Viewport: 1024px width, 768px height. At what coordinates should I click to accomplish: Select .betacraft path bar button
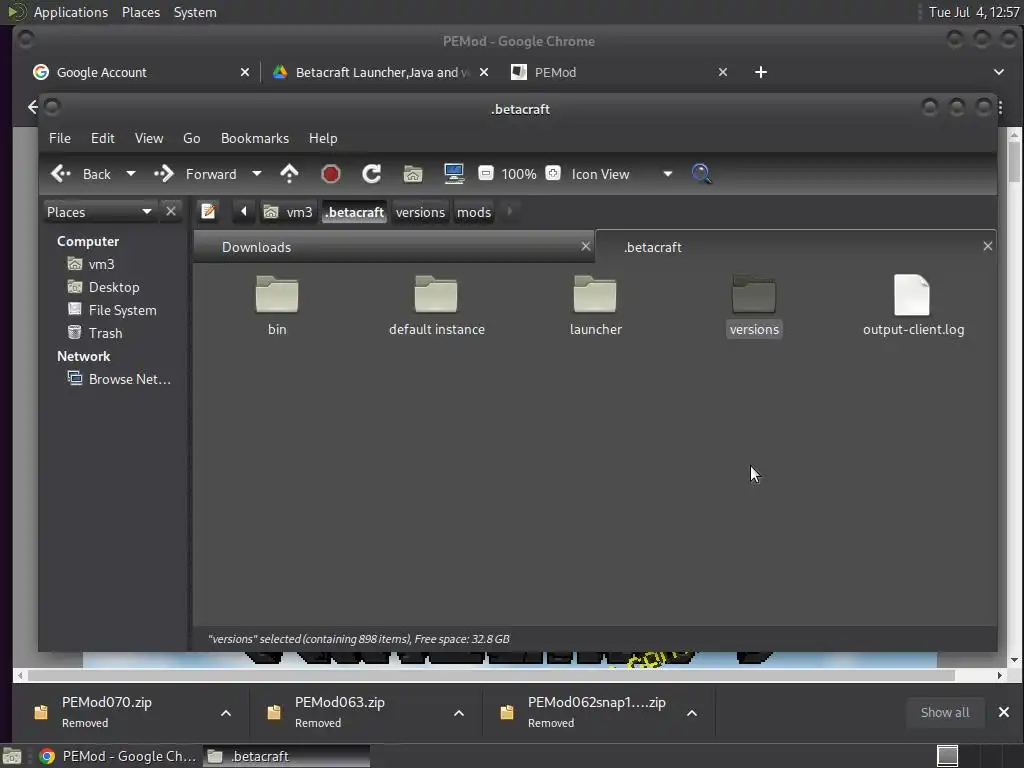355,212
